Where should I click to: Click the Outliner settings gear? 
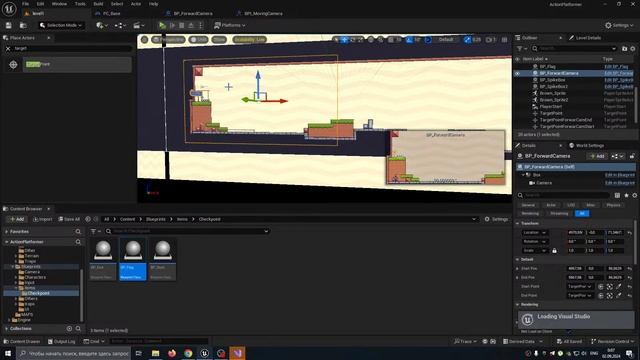coord(633,49)
